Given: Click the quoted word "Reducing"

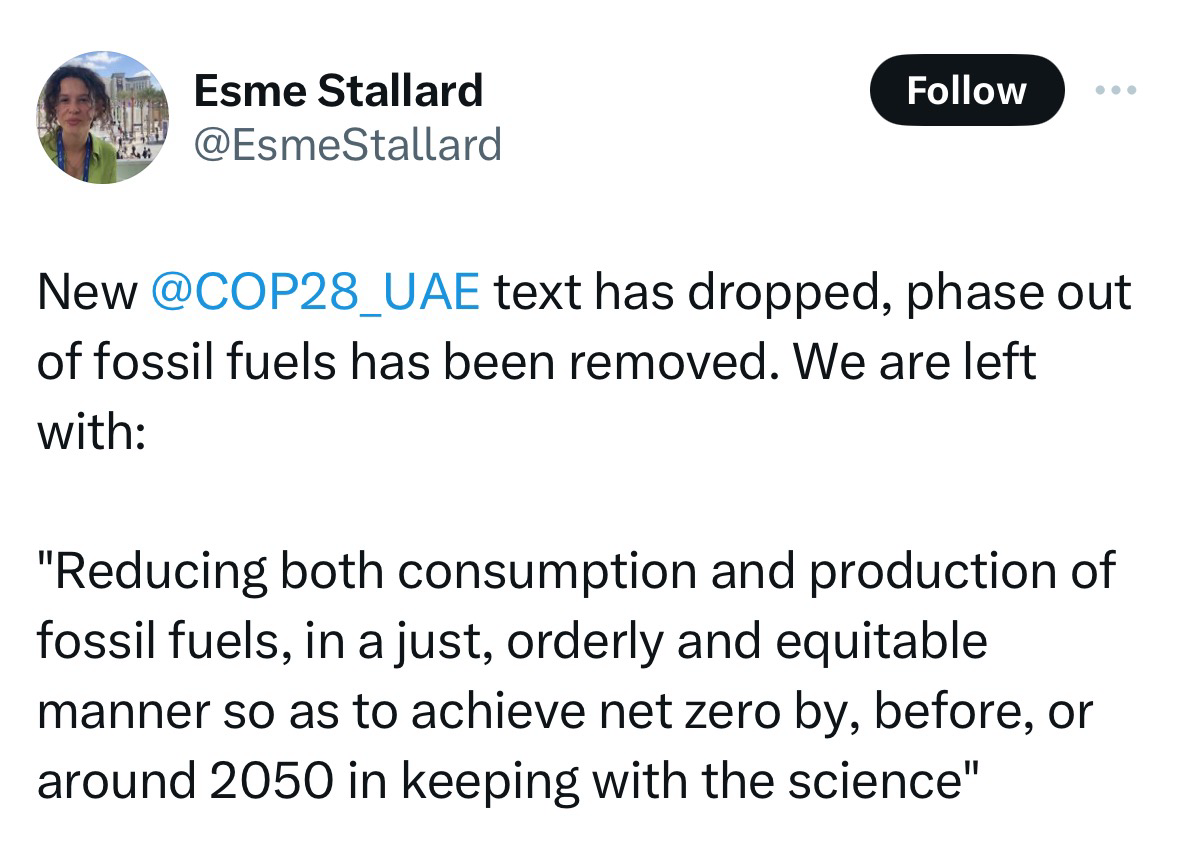Looking at the screenshot, I should (x=159, y=571).
